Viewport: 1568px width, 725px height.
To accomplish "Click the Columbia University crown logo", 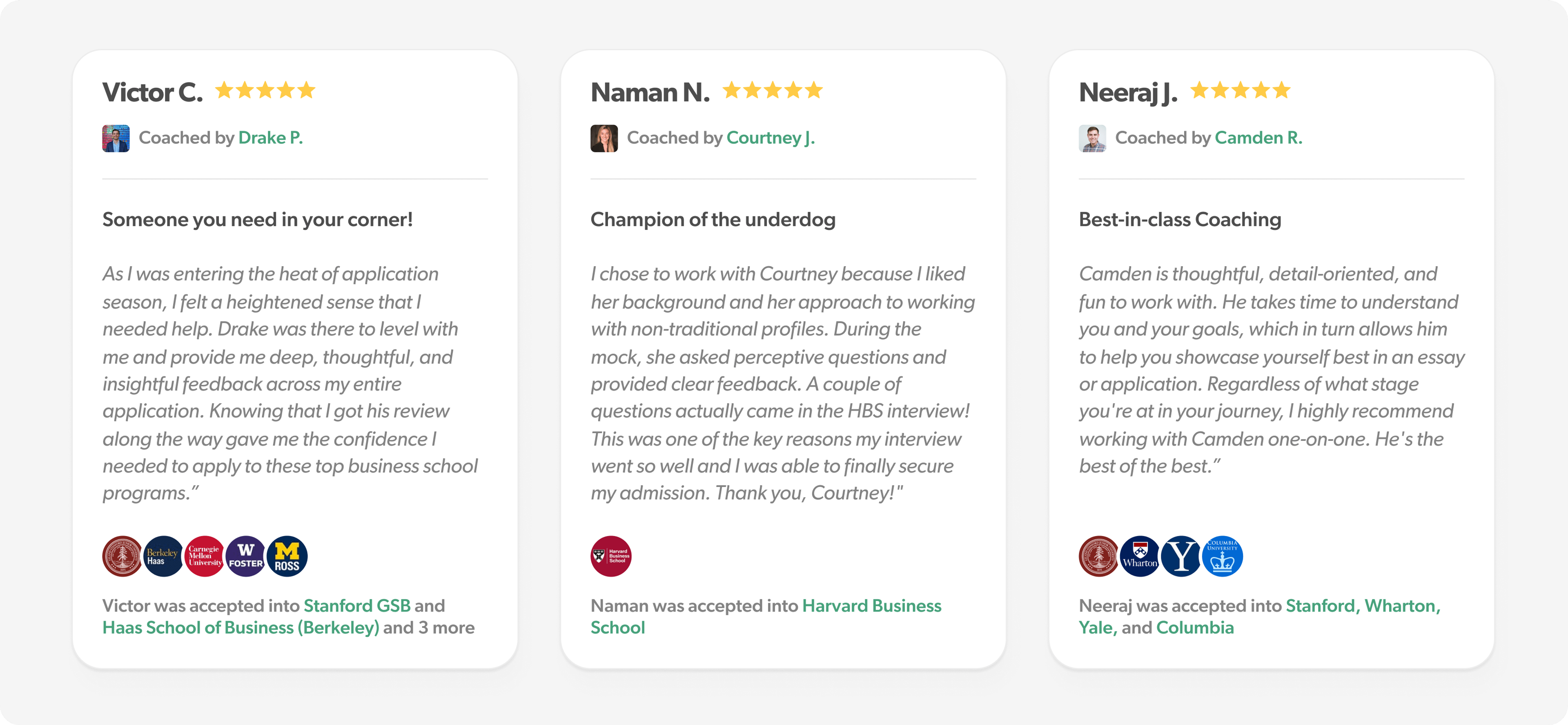I will (x=1222, y=556).
